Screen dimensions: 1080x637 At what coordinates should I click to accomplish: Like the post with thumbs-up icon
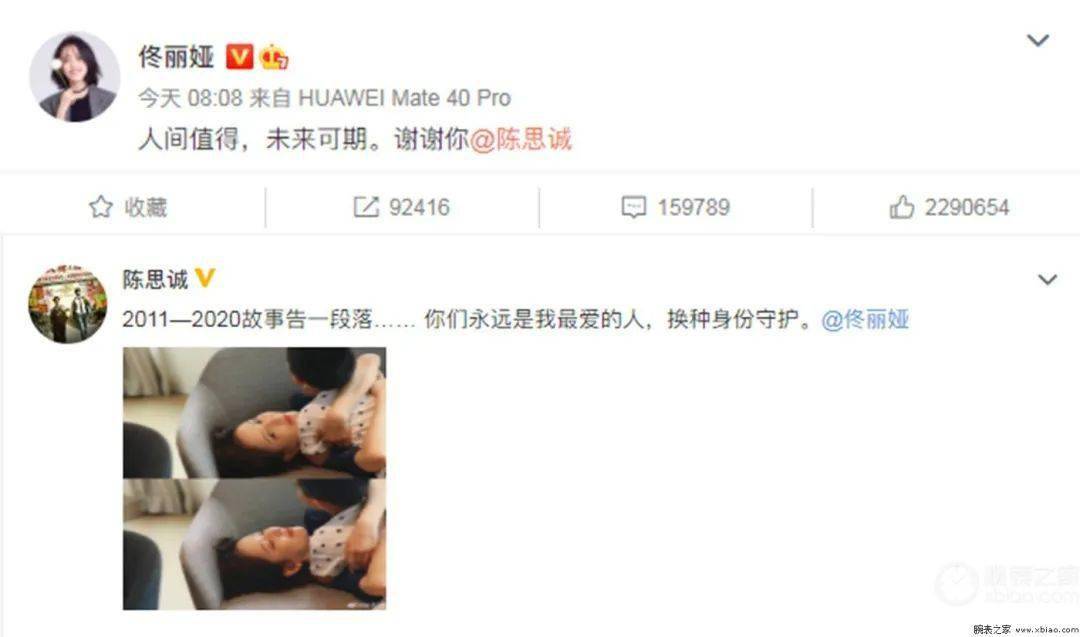click(901, 207)
